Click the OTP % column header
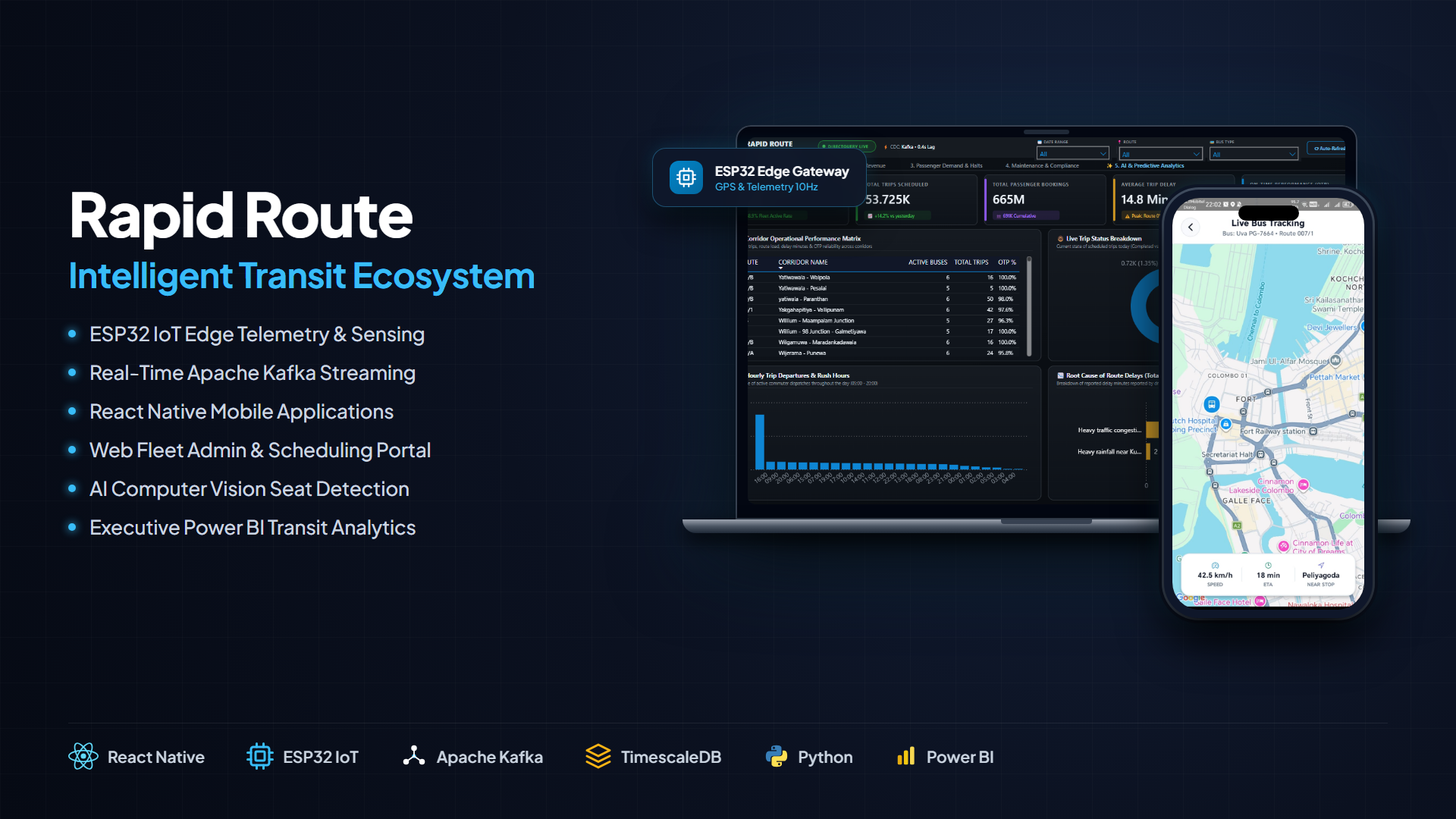Viewport: 1456px width, 819px height. coord(1007,262)
